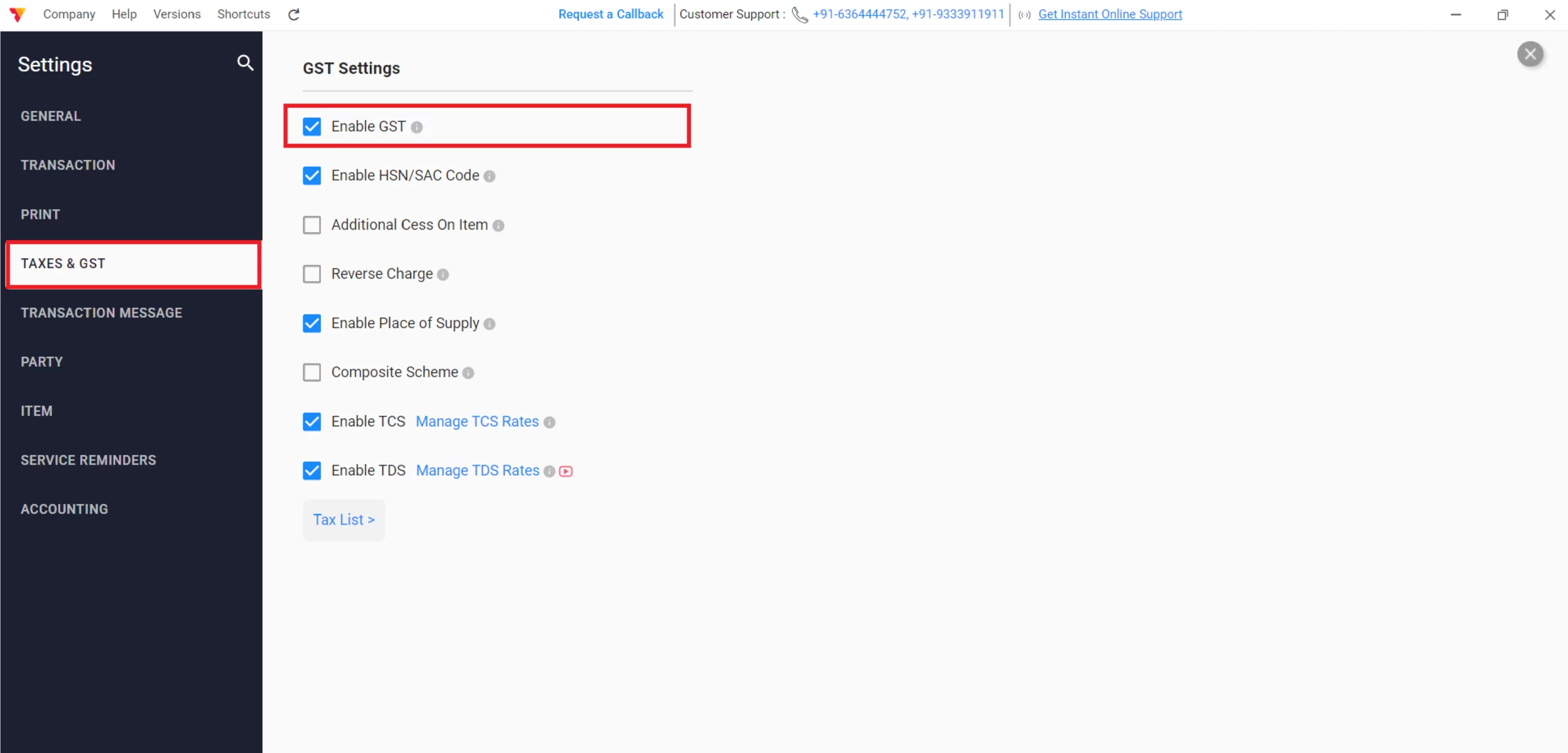The image size is (1568, 753).
Task: Disable the Enable GST checkbox
Action: 312,127
